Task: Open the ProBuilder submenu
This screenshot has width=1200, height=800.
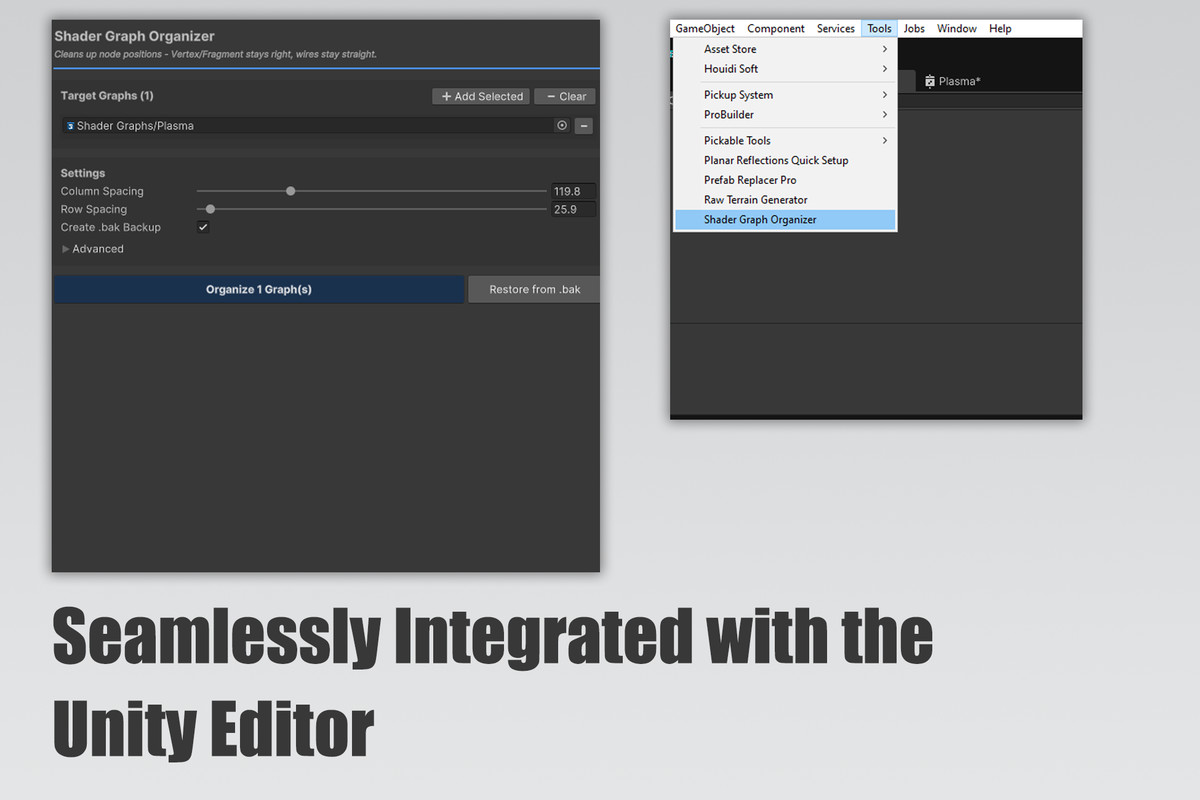Action: click(786, 115)
